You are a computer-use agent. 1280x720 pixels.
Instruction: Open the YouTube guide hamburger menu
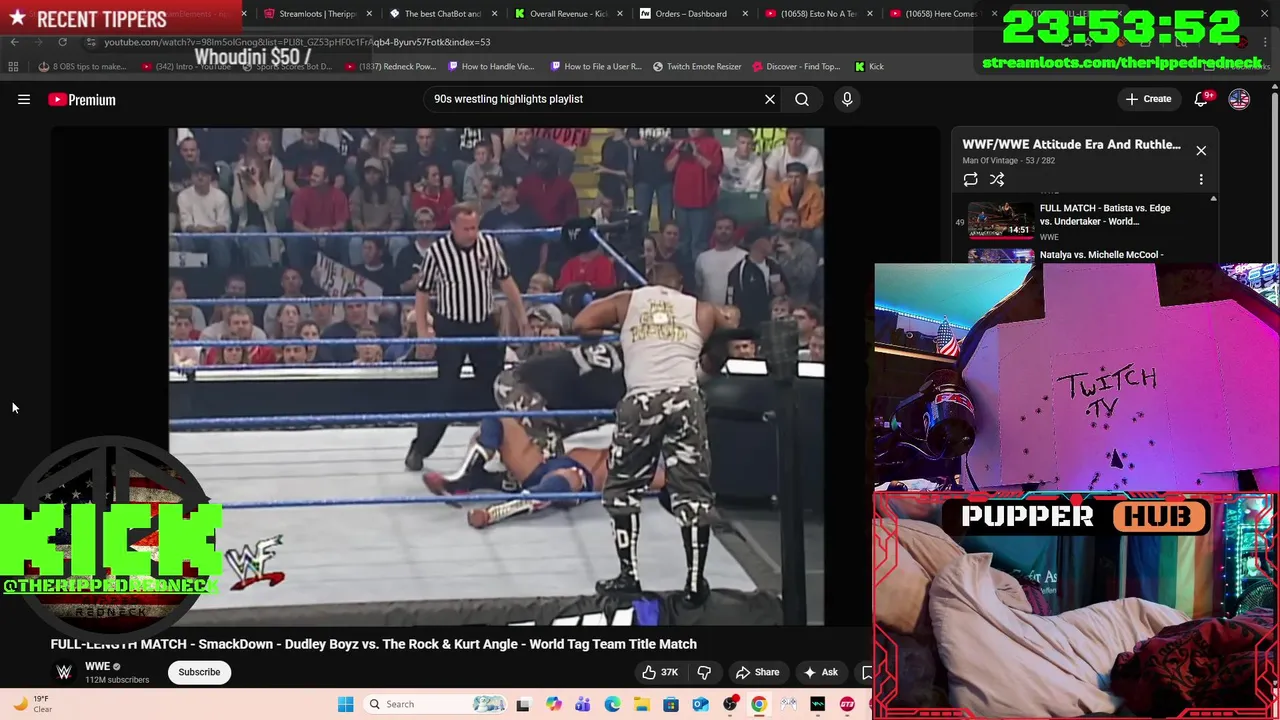tap(24, 99)
